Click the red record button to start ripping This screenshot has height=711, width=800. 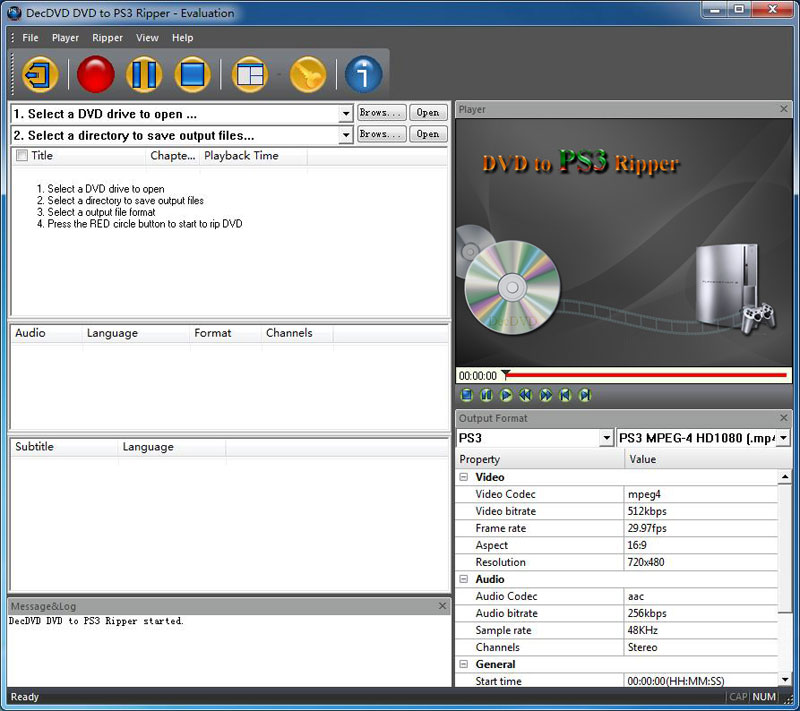[95, 74]
